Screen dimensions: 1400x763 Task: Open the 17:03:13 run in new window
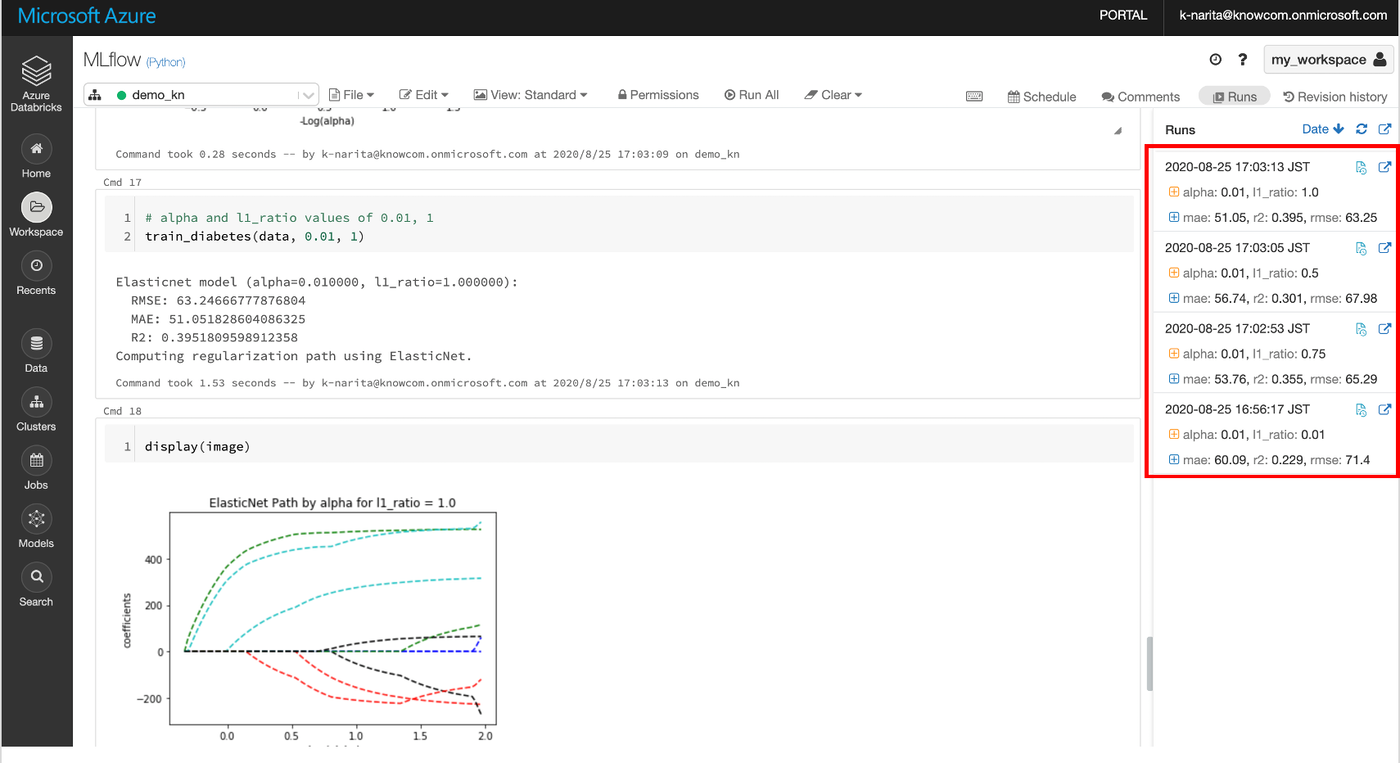[x=1385, y=167]
